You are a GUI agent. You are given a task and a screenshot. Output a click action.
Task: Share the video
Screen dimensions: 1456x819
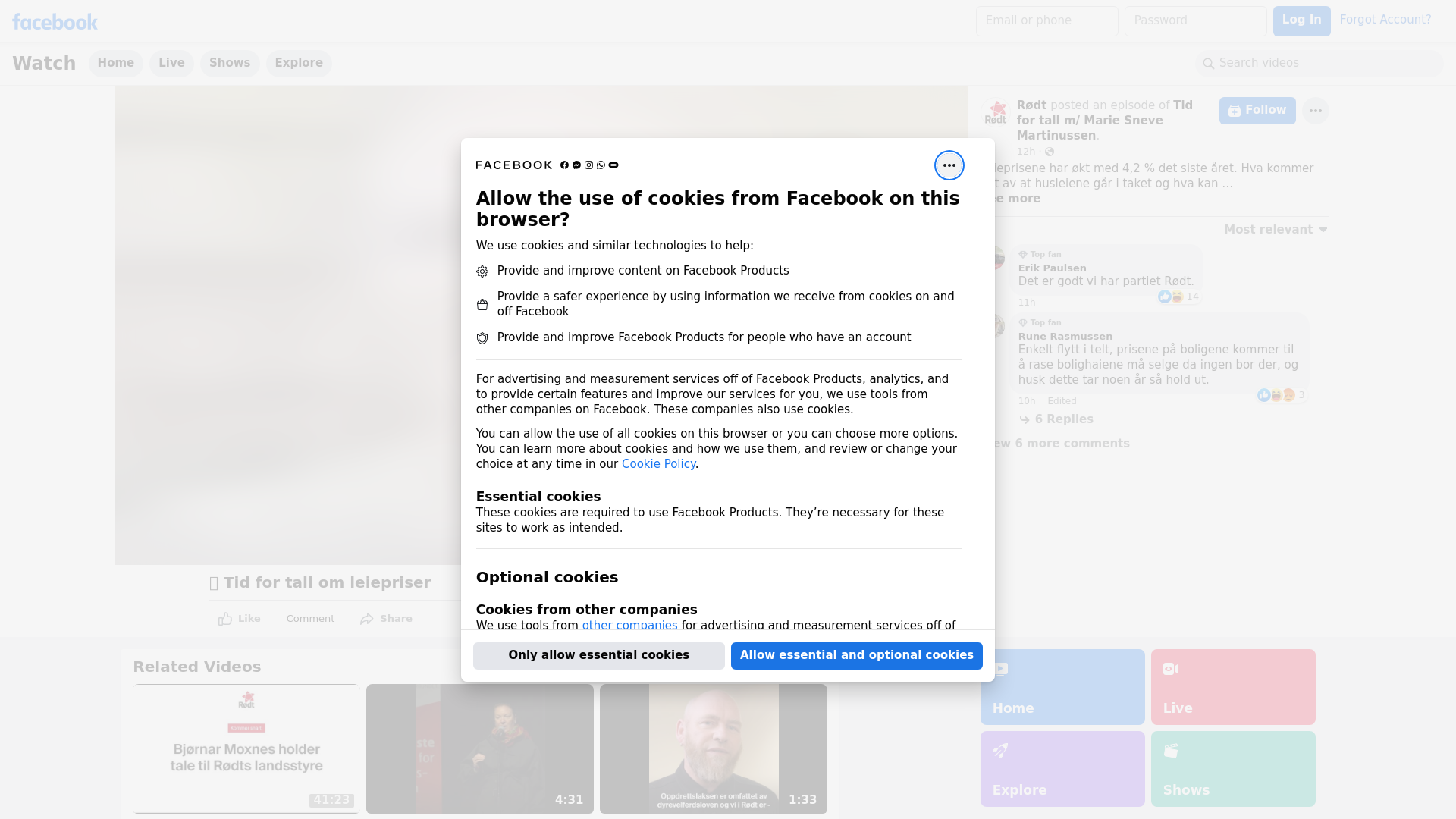tap(386, 619)
